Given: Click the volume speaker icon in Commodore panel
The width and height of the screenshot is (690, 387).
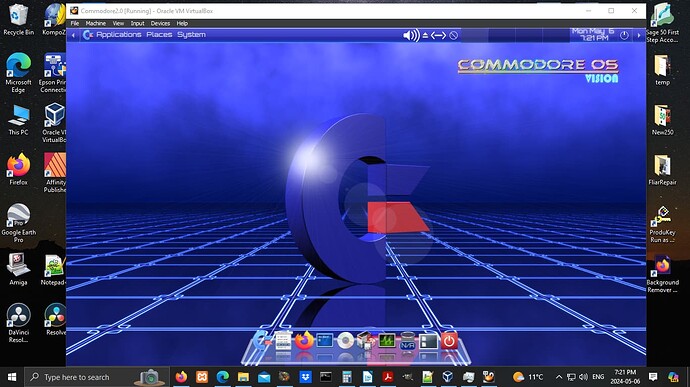Looking at the screenshot, I should [x=411, y=35].
